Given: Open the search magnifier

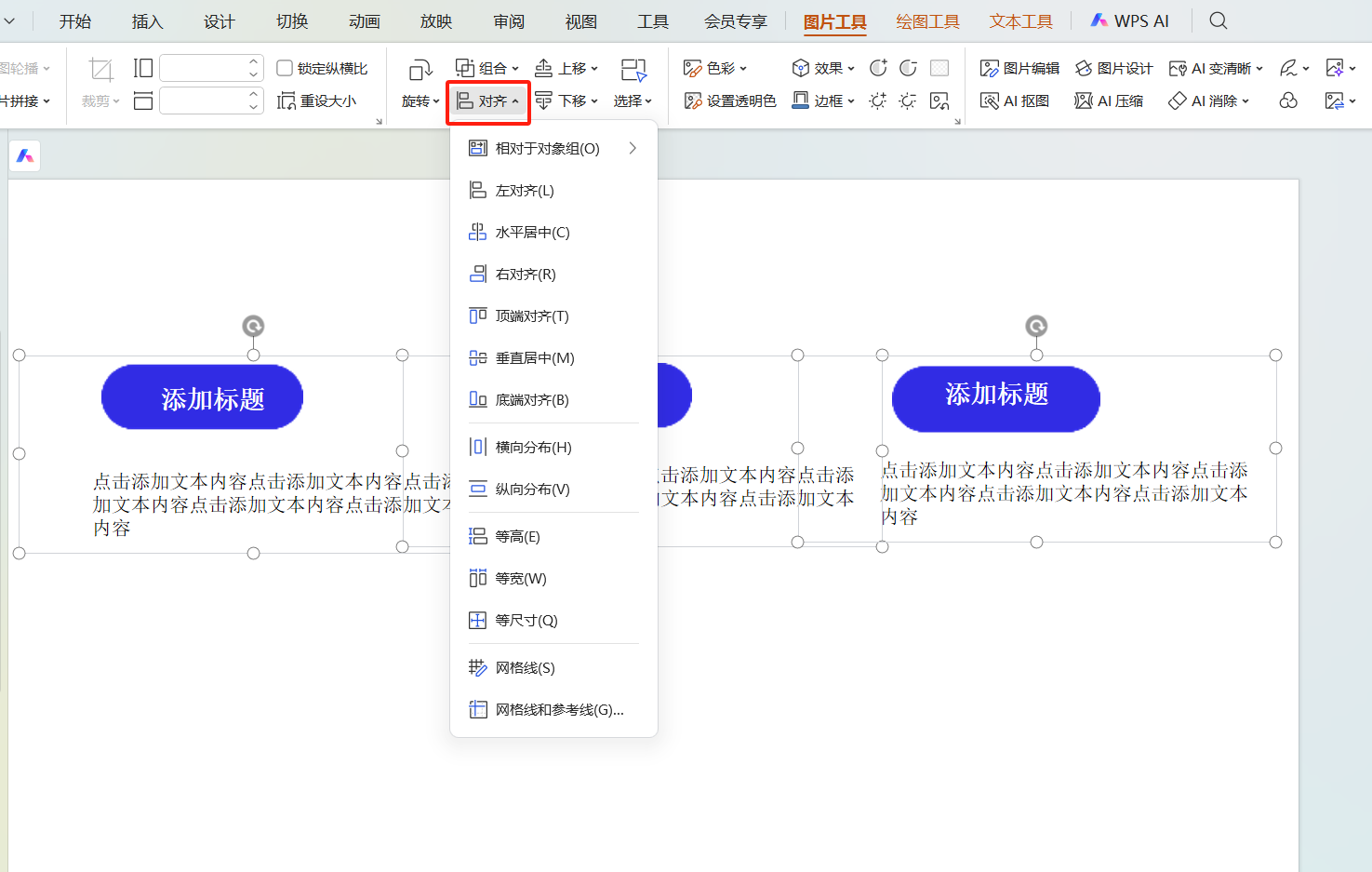Looking at the screenshot, I should [1219, 20].
